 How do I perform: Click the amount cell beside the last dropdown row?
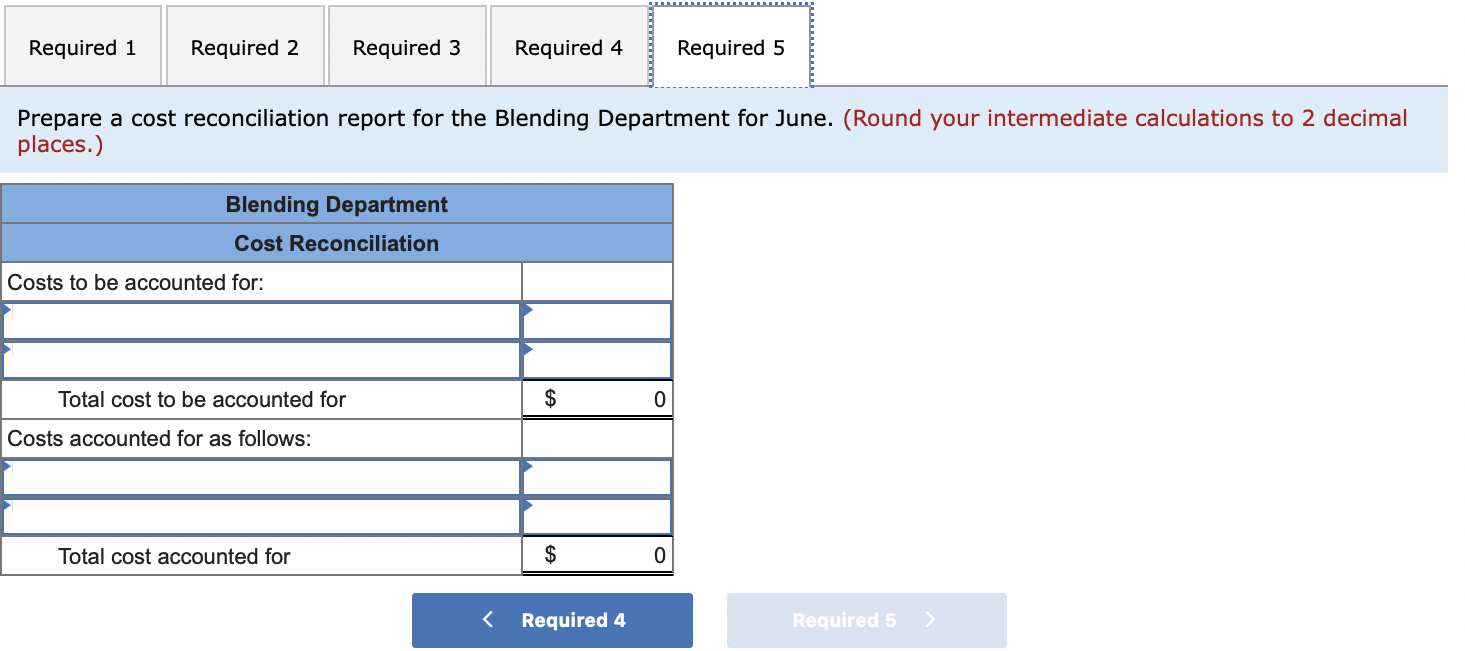600,516
